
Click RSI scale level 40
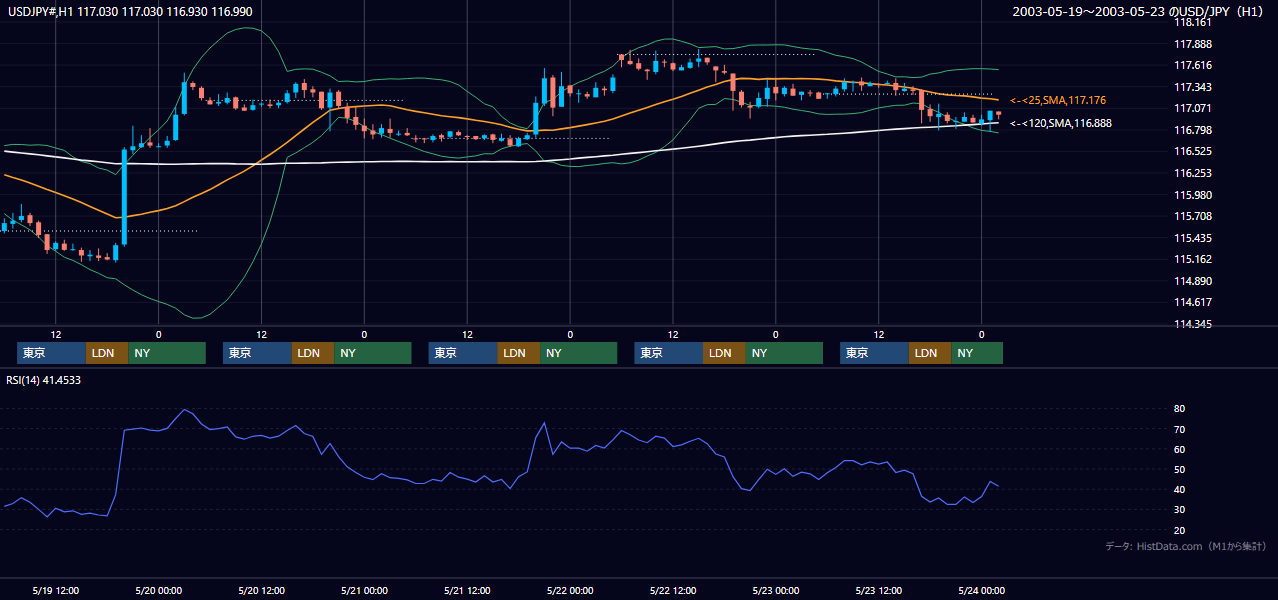(x=1179, y=489)
